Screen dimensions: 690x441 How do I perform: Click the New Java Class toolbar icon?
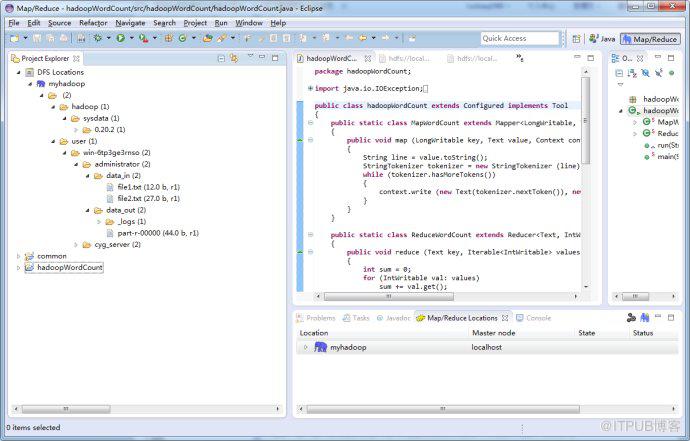182,38
